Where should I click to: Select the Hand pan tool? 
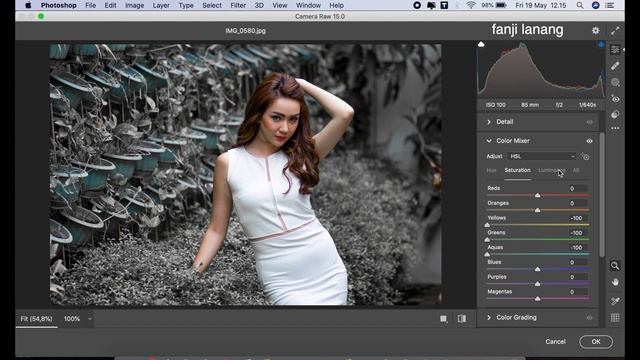tap(615, 282)
